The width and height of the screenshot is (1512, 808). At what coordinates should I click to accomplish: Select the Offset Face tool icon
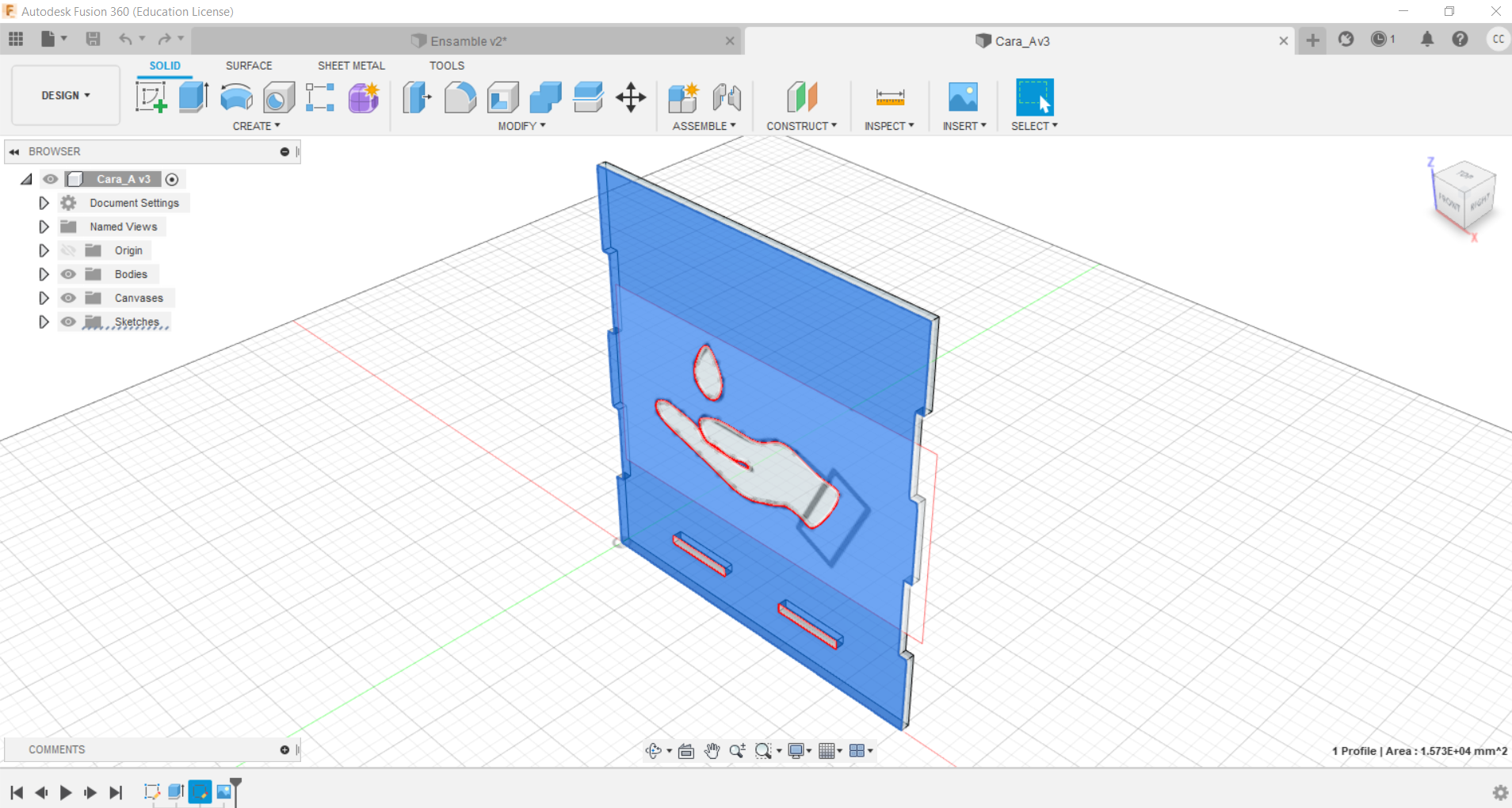[x=588, y=97]
